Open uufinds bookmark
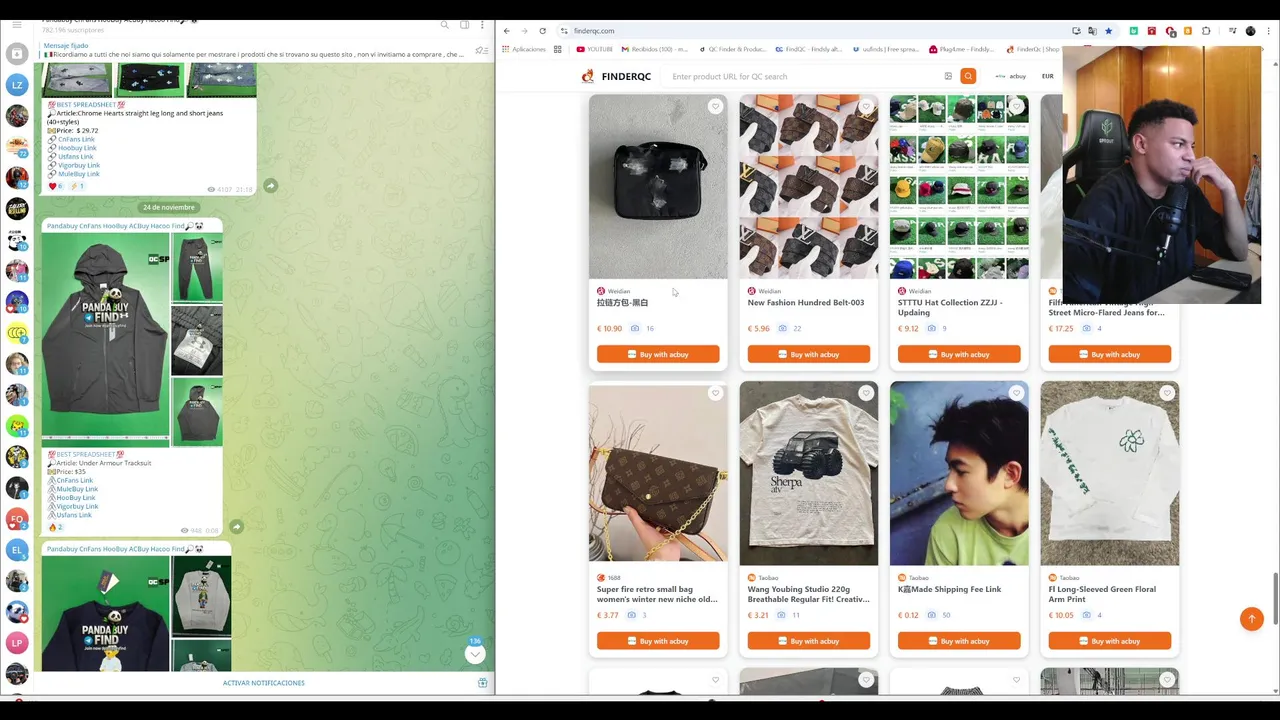The image size is (1280, 720). (x=886, y=49)
